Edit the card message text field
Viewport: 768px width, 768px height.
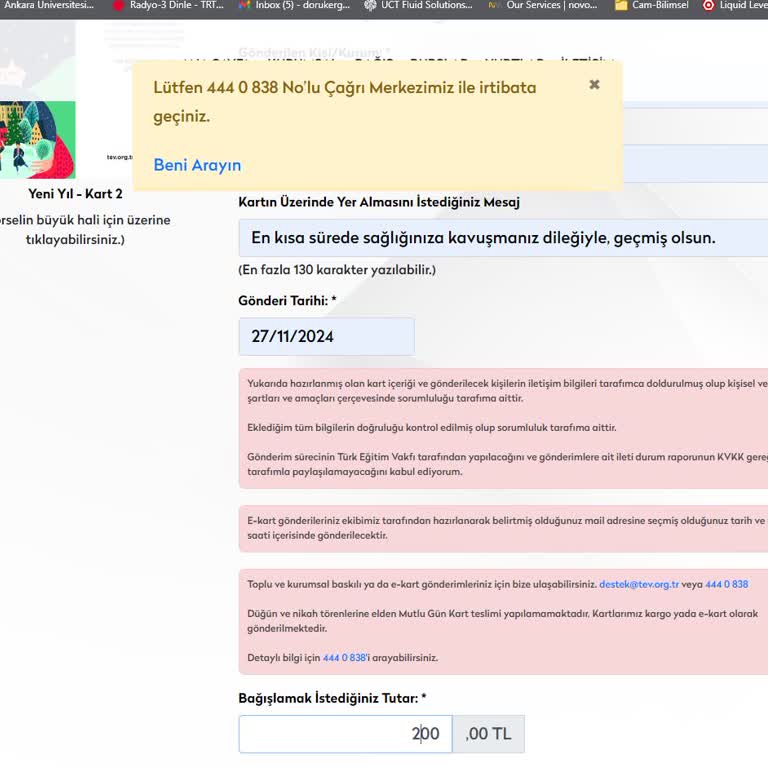click(x=503, y=238)
